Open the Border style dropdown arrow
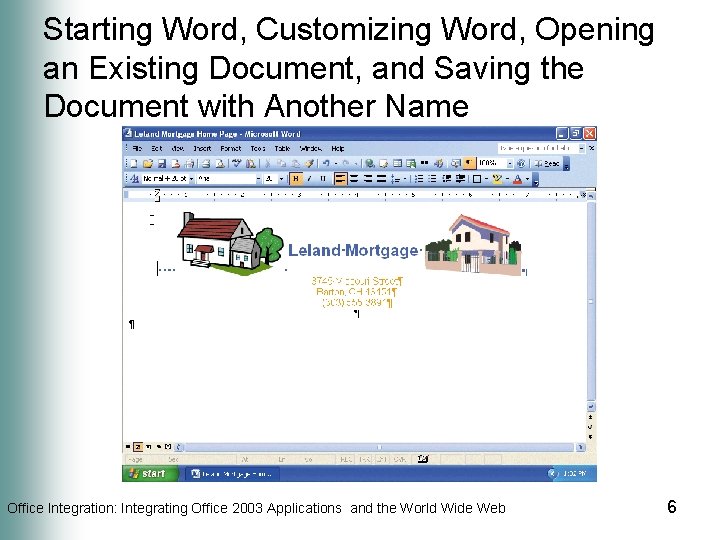 pos(486,179)
